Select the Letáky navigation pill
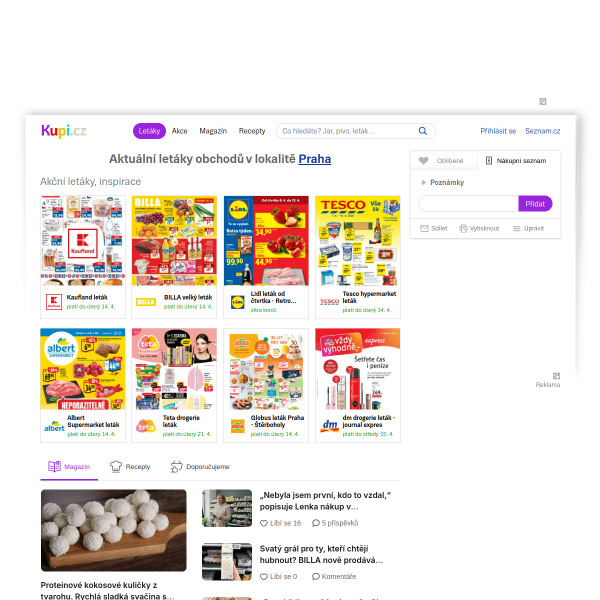 coord(149,131)
